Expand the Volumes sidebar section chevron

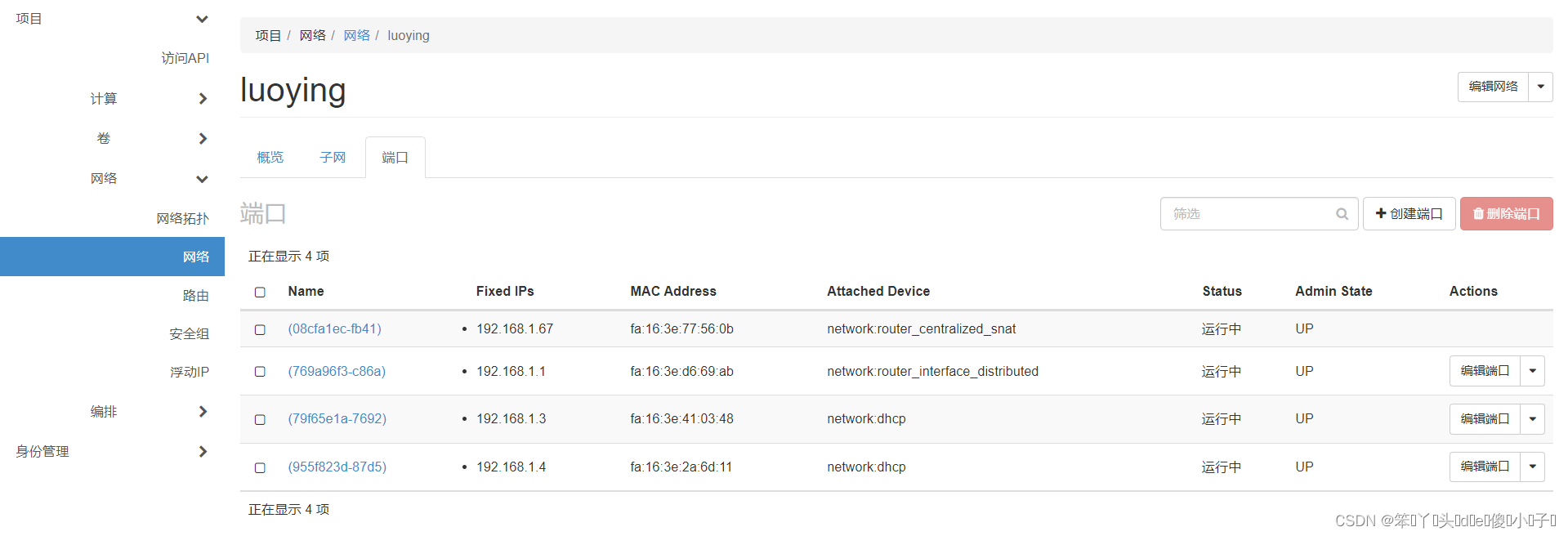click(x=203, y=139)
